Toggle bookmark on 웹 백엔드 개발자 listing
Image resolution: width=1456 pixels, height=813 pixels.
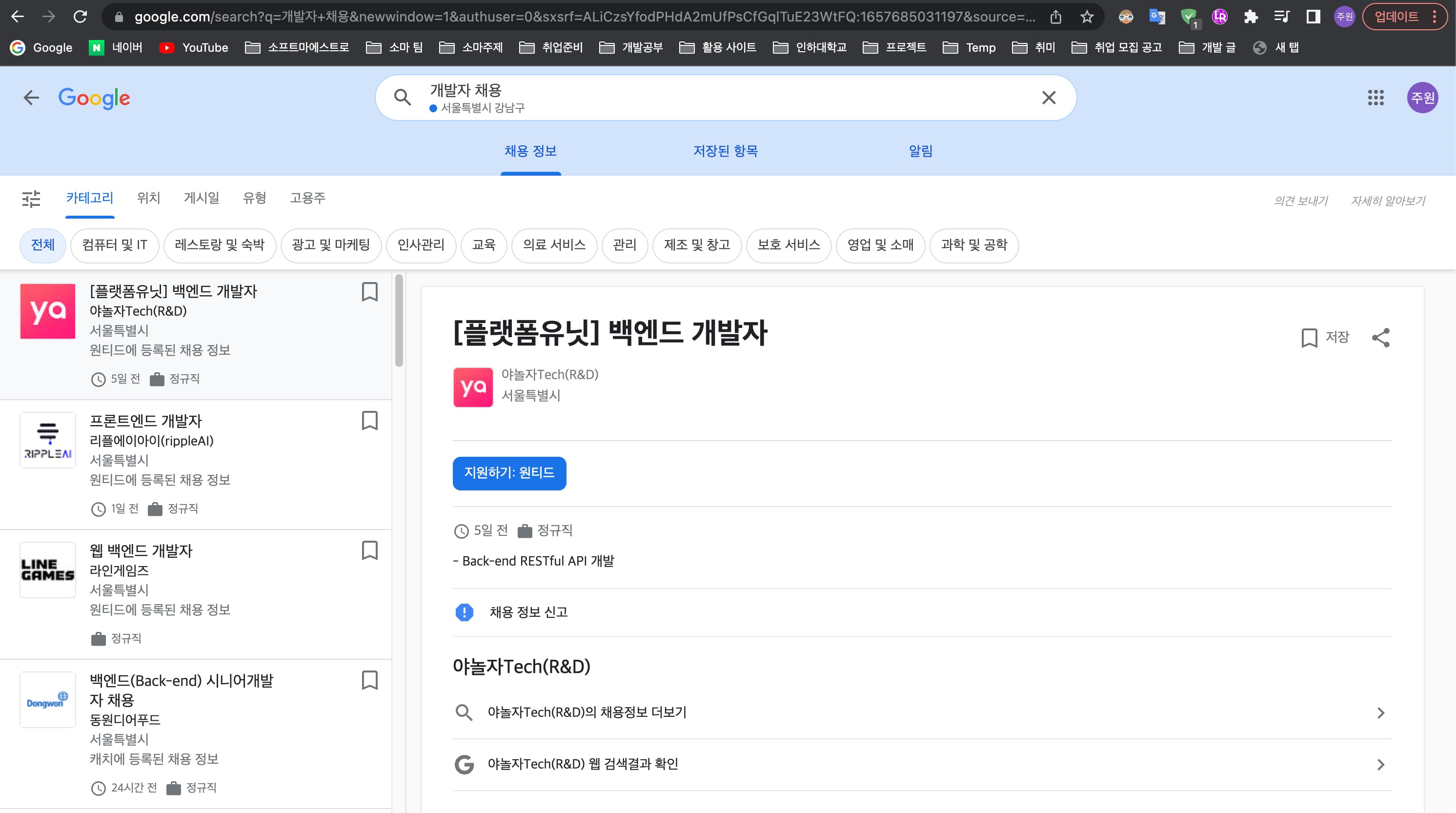tap(370, 550)
